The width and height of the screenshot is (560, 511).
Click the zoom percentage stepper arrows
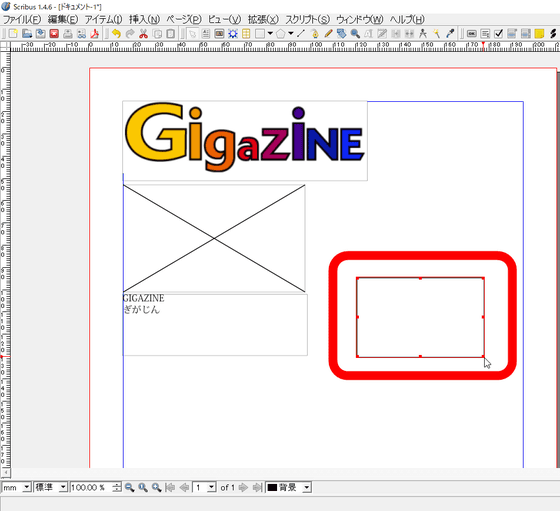pos(117,487)
